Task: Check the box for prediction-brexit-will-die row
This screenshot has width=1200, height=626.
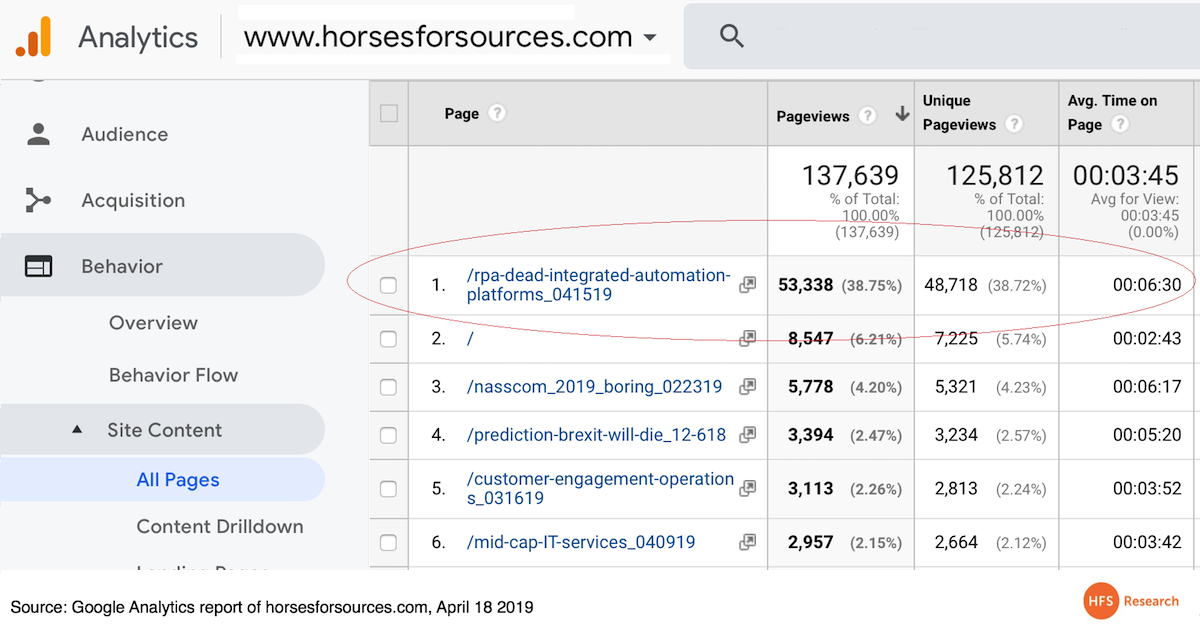Action: (388, 435)
